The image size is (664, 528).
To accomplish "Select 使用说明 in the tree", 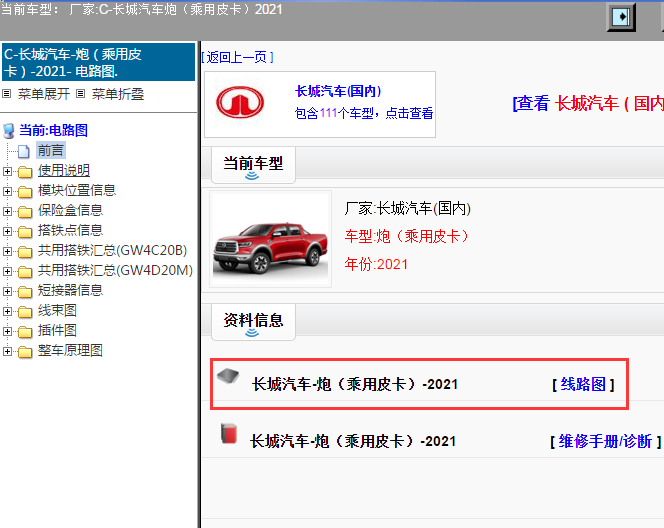I will [64, 170].
